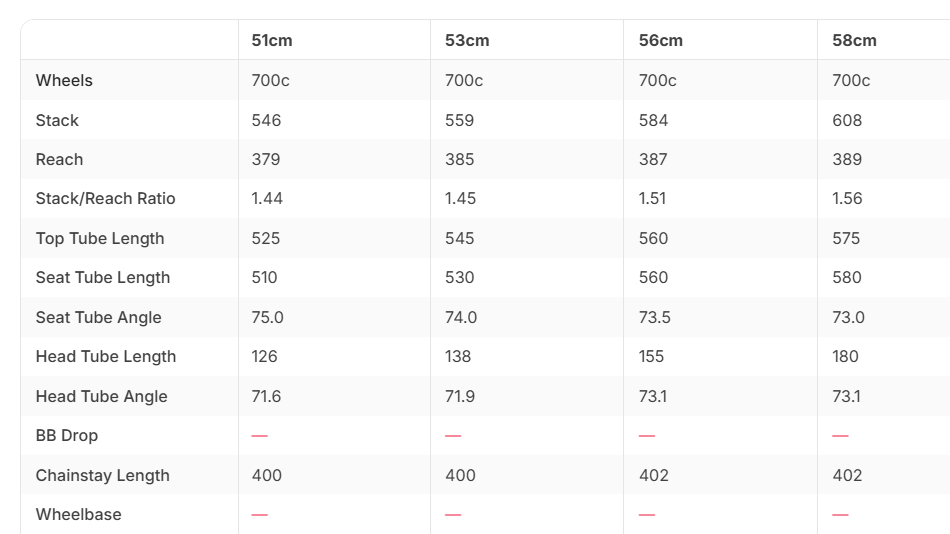Click the Seat Tube Angle label
Image resolution: width=950 pixels, height=534 pixels.
coord(99,318)
